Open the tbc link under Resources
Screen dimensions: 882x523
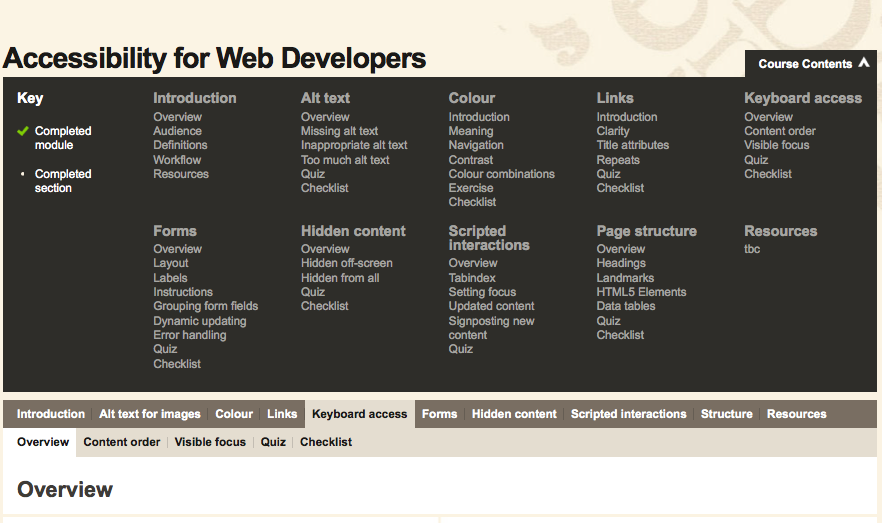[752, 249]
